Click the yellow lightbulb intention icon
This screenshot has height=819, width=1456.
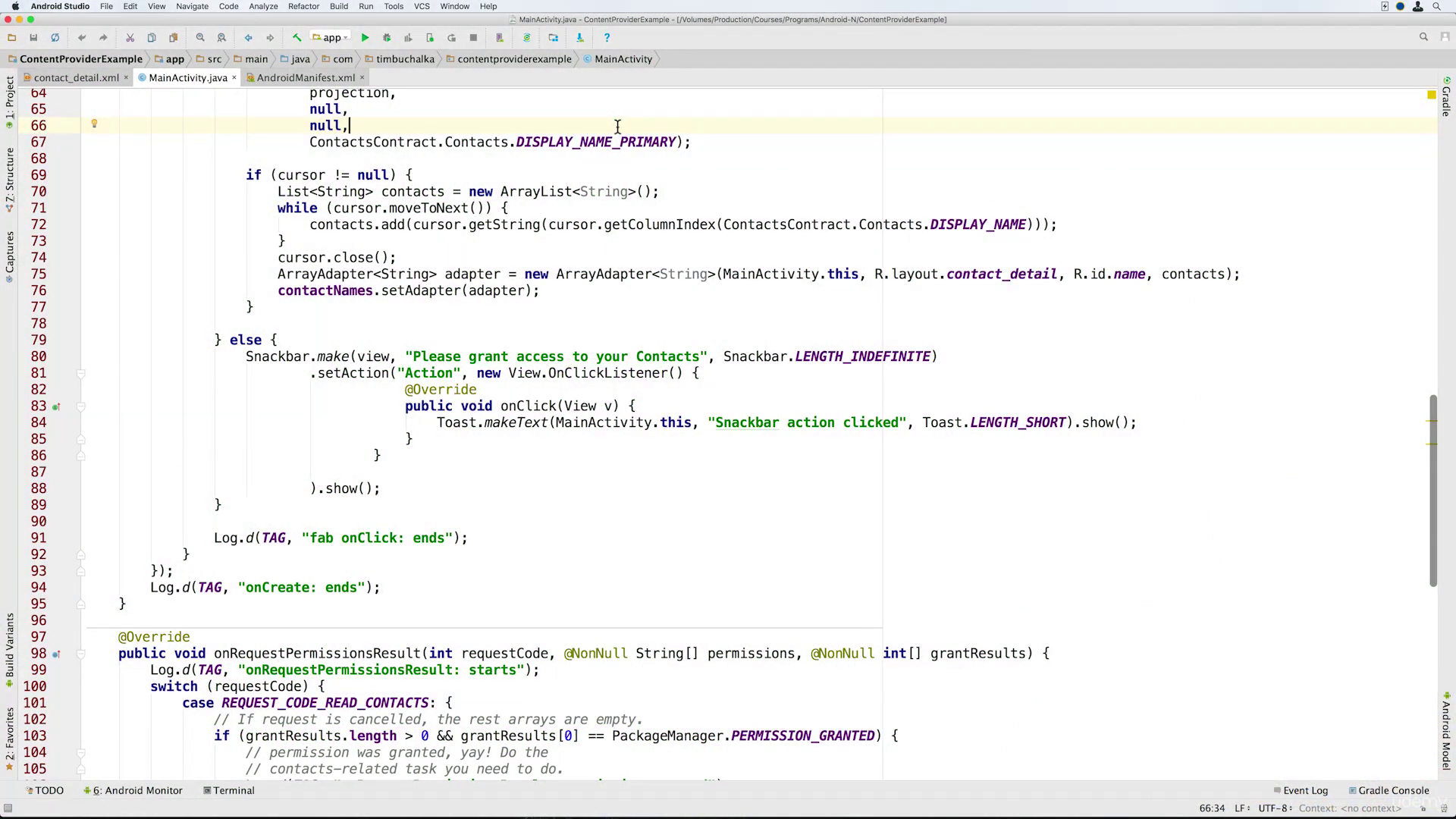point(95,124)
